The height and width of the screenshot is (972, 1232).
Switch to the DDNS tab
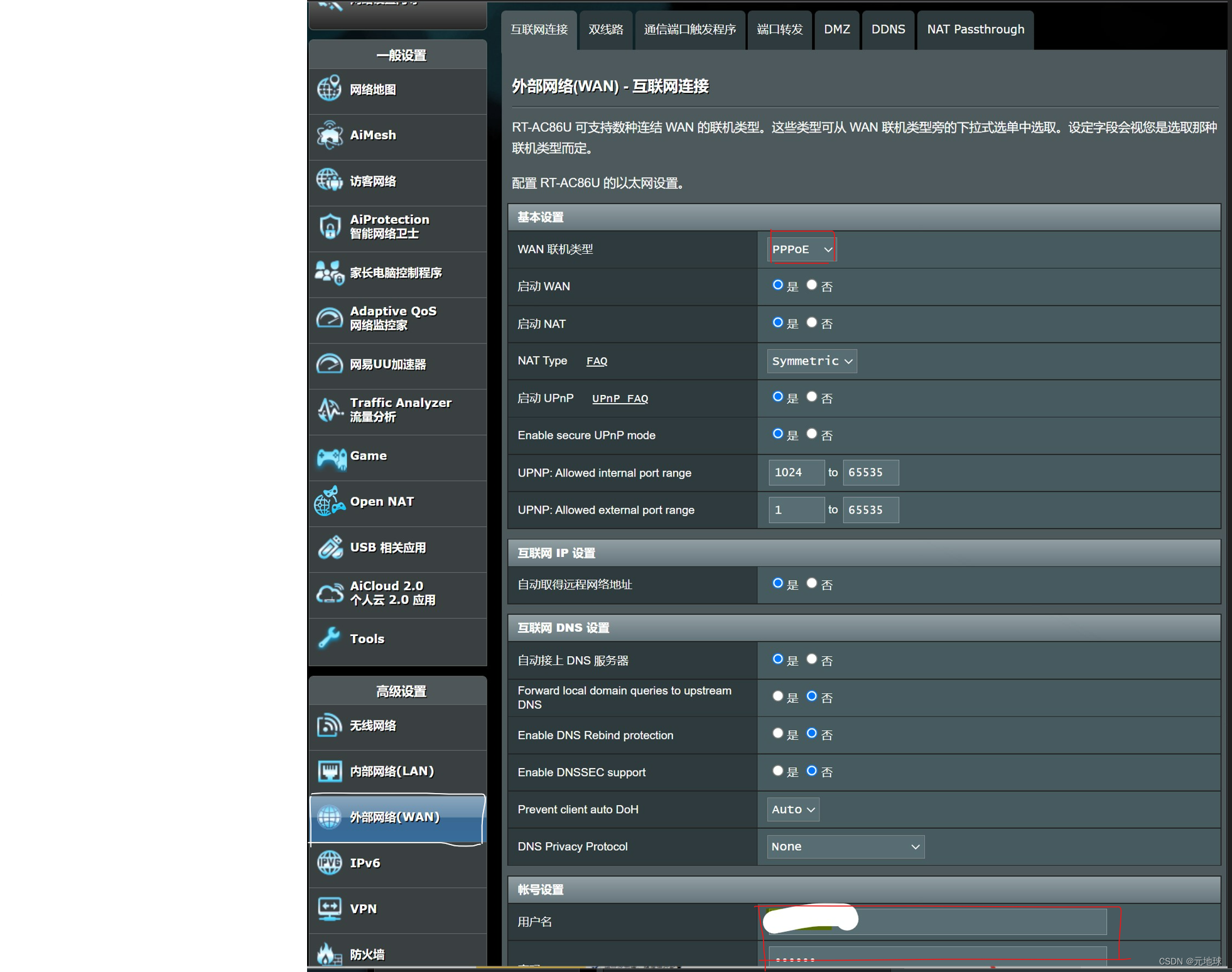(888, 30)
